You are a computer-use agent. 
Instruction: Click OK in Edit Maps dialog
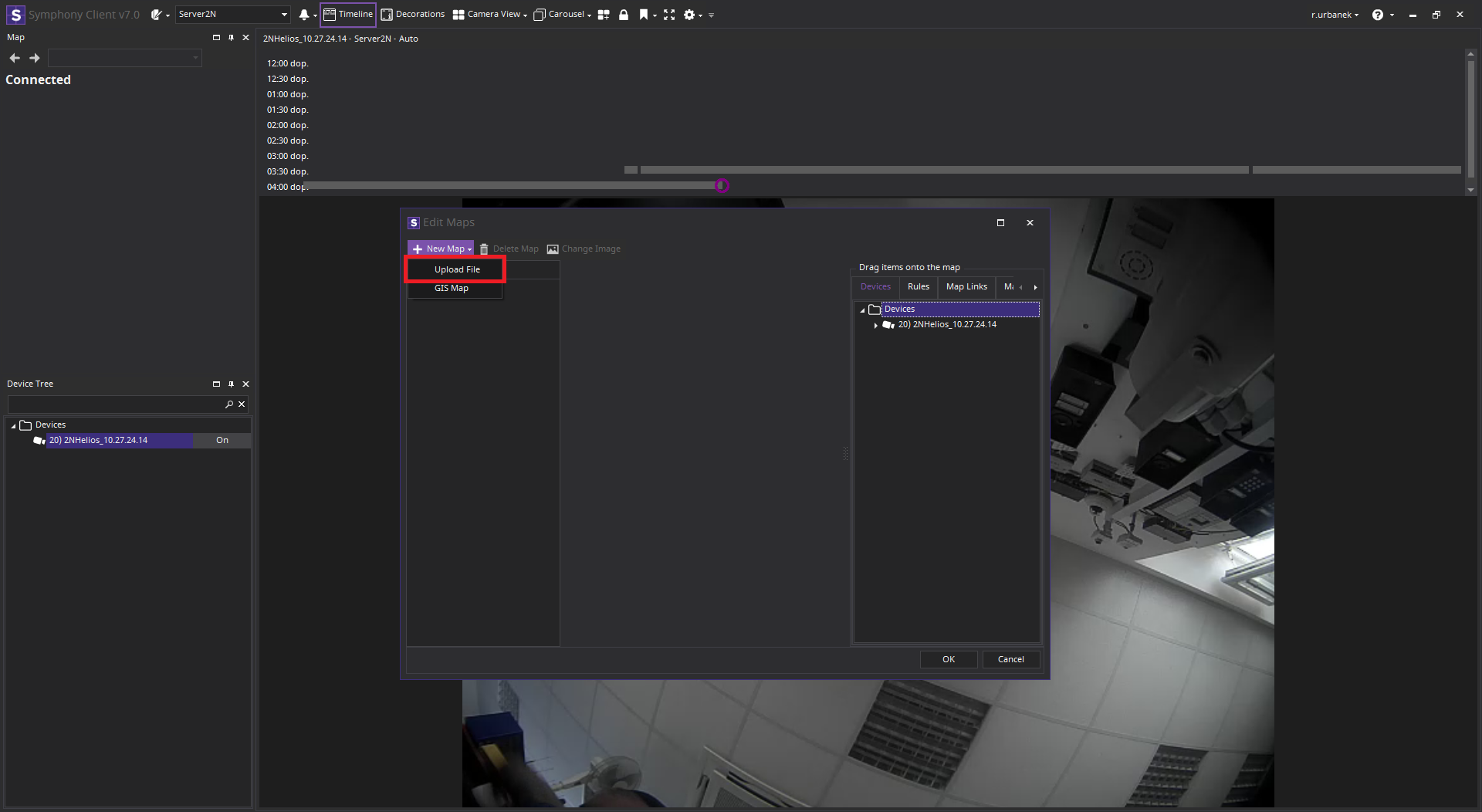click(949, 659)
